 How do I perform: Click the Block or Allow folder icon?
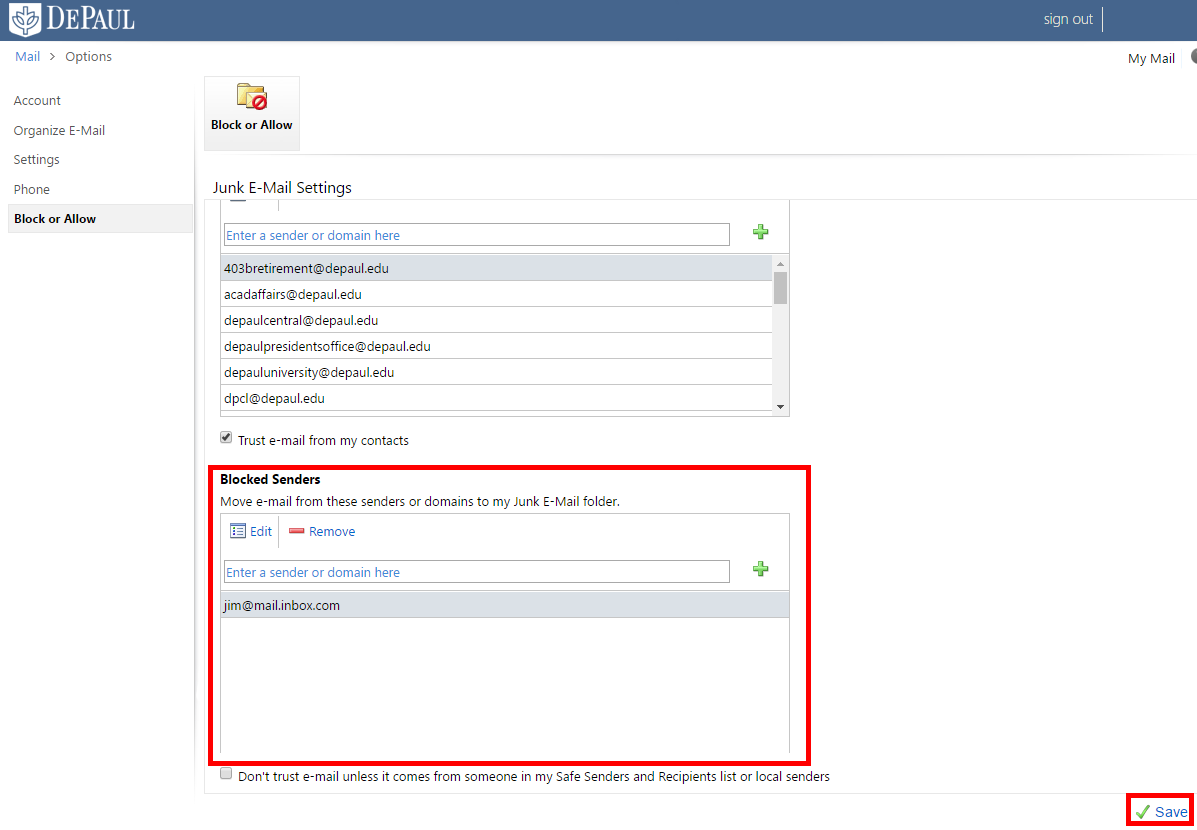point(252,97)
